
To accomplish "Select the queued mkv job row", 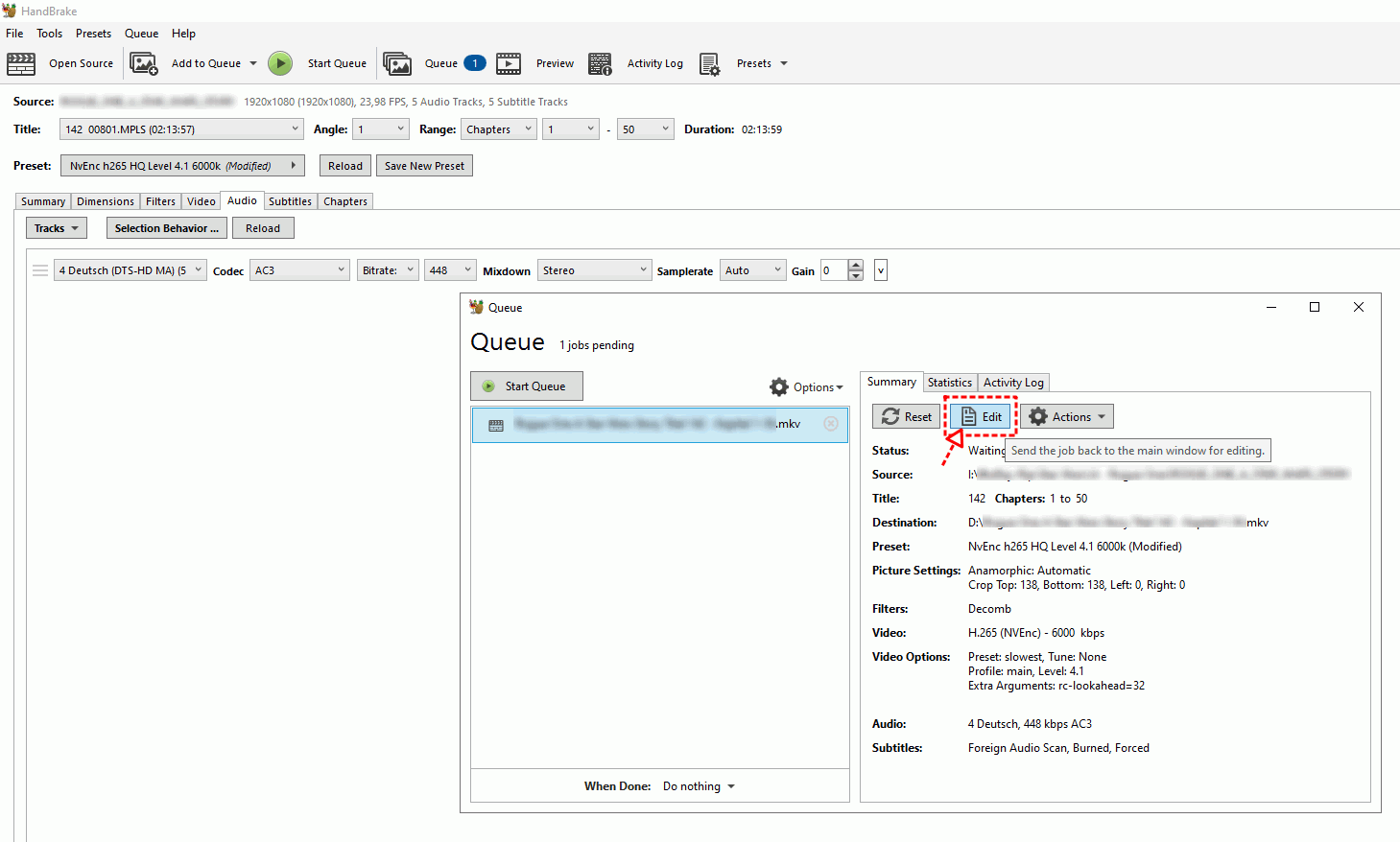I will [x=659, y=425].
